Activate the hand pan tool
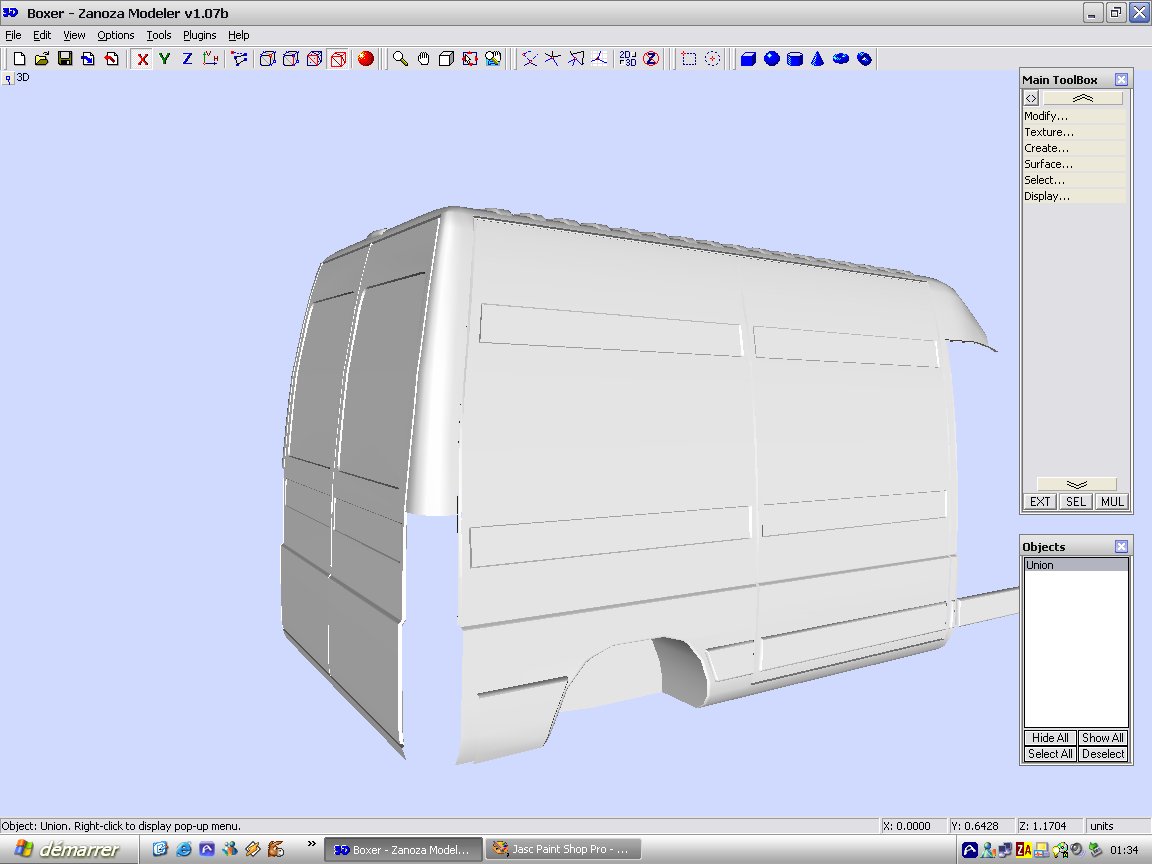1152x864 pixels. [423, 59]
